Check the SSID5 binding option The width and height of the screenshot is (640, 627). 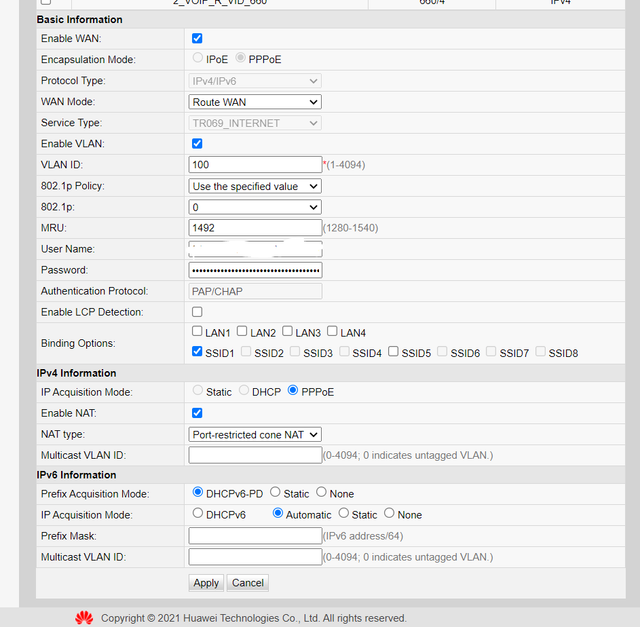coord(393,351)
